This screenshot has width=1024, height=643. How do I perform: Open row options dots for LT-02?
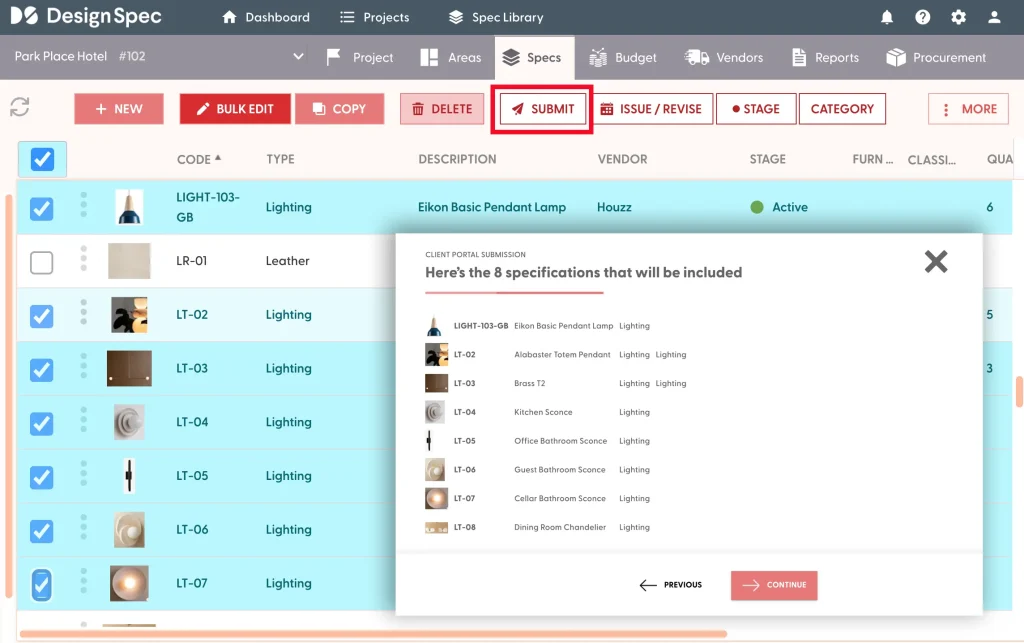coord(84,314)
